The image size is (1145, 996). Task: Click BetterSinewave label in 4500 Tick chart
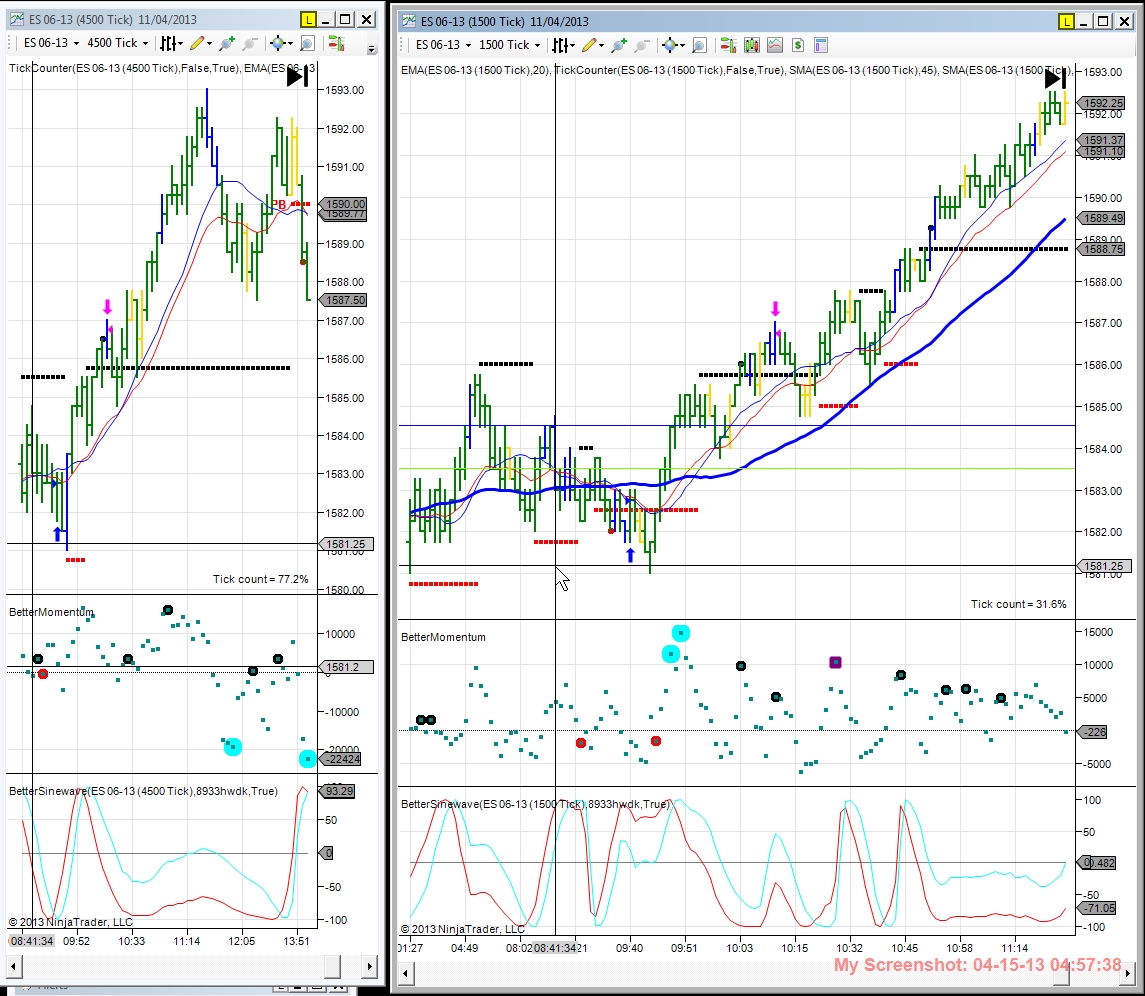(143, 791)
